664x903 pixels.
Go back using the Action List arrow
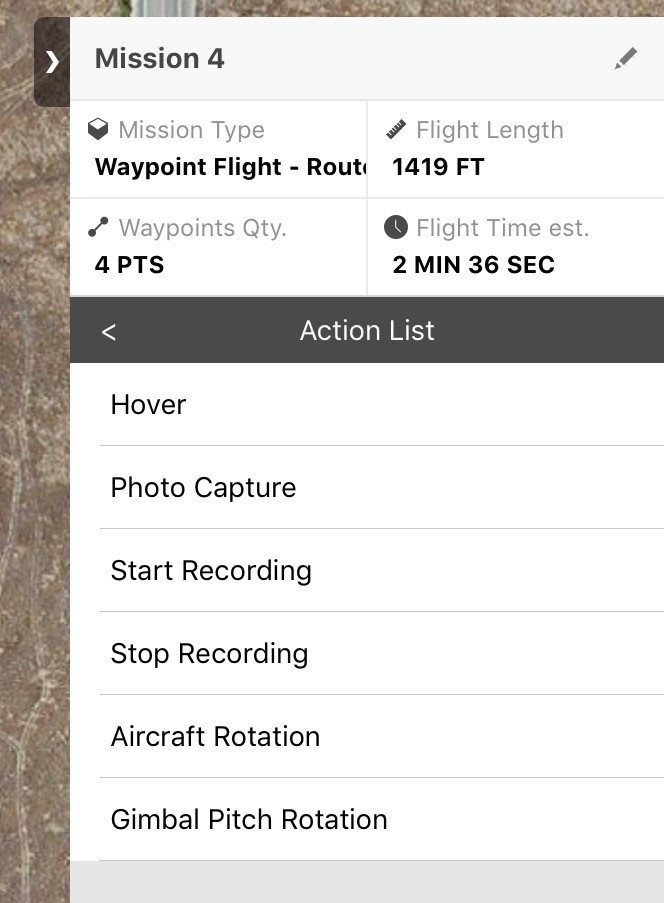click(x=109, y=332)
